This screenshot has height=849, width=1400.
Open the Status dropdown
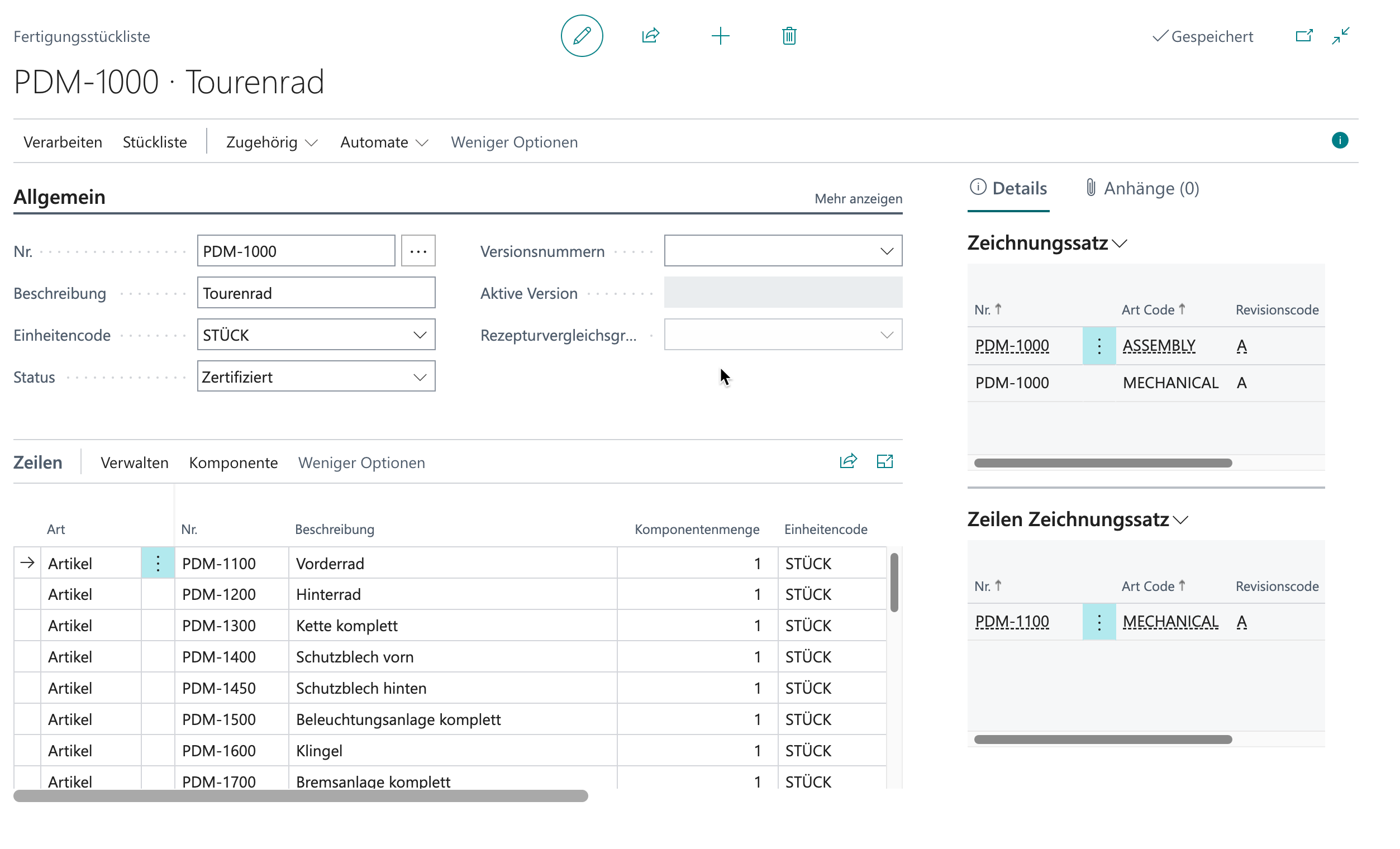point(420,377)
